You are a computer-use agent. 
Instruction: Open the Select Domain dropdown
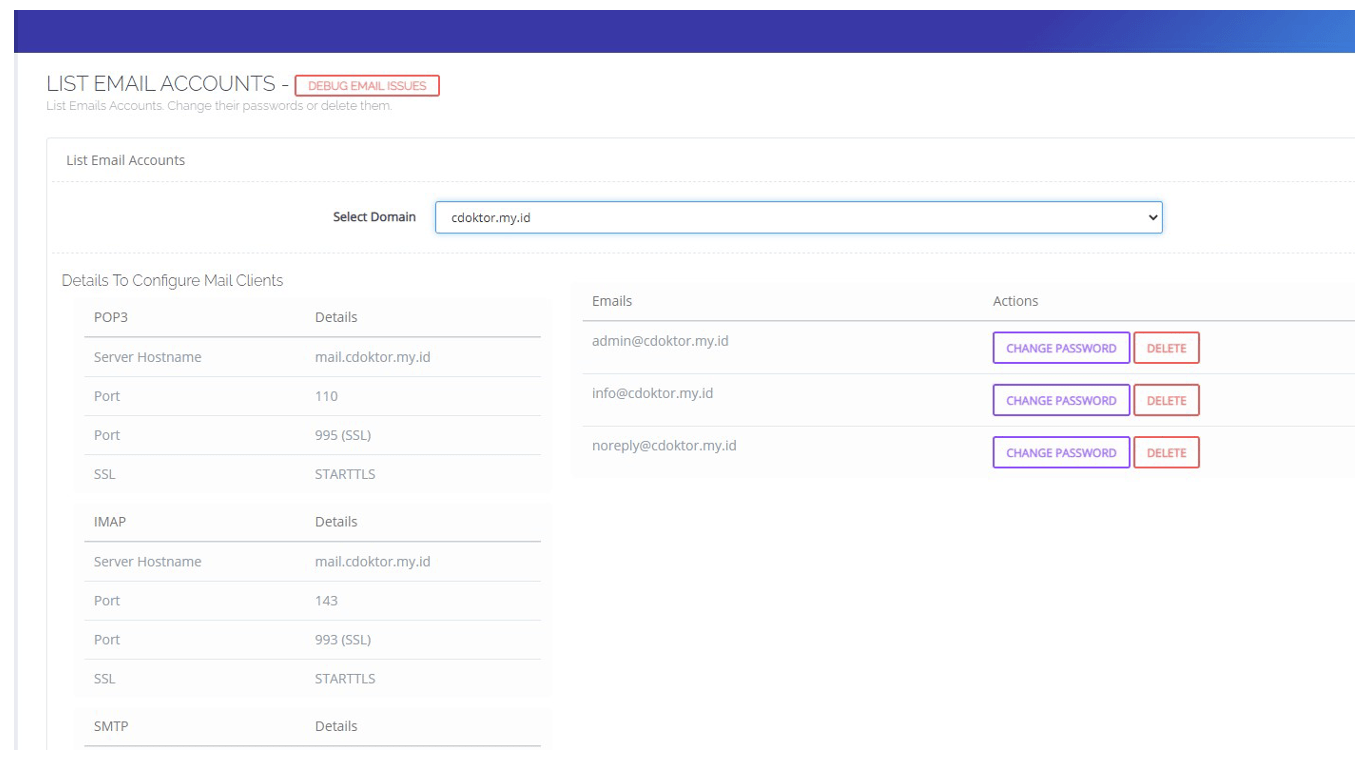click(x=797, y=217)
